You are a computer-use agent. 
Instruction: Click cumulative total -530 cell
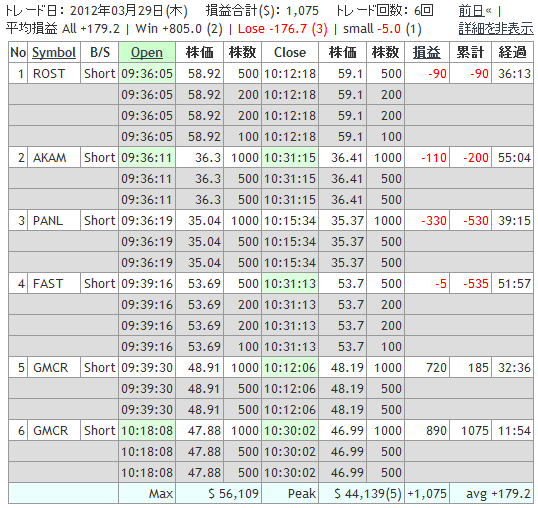point(470,221)
